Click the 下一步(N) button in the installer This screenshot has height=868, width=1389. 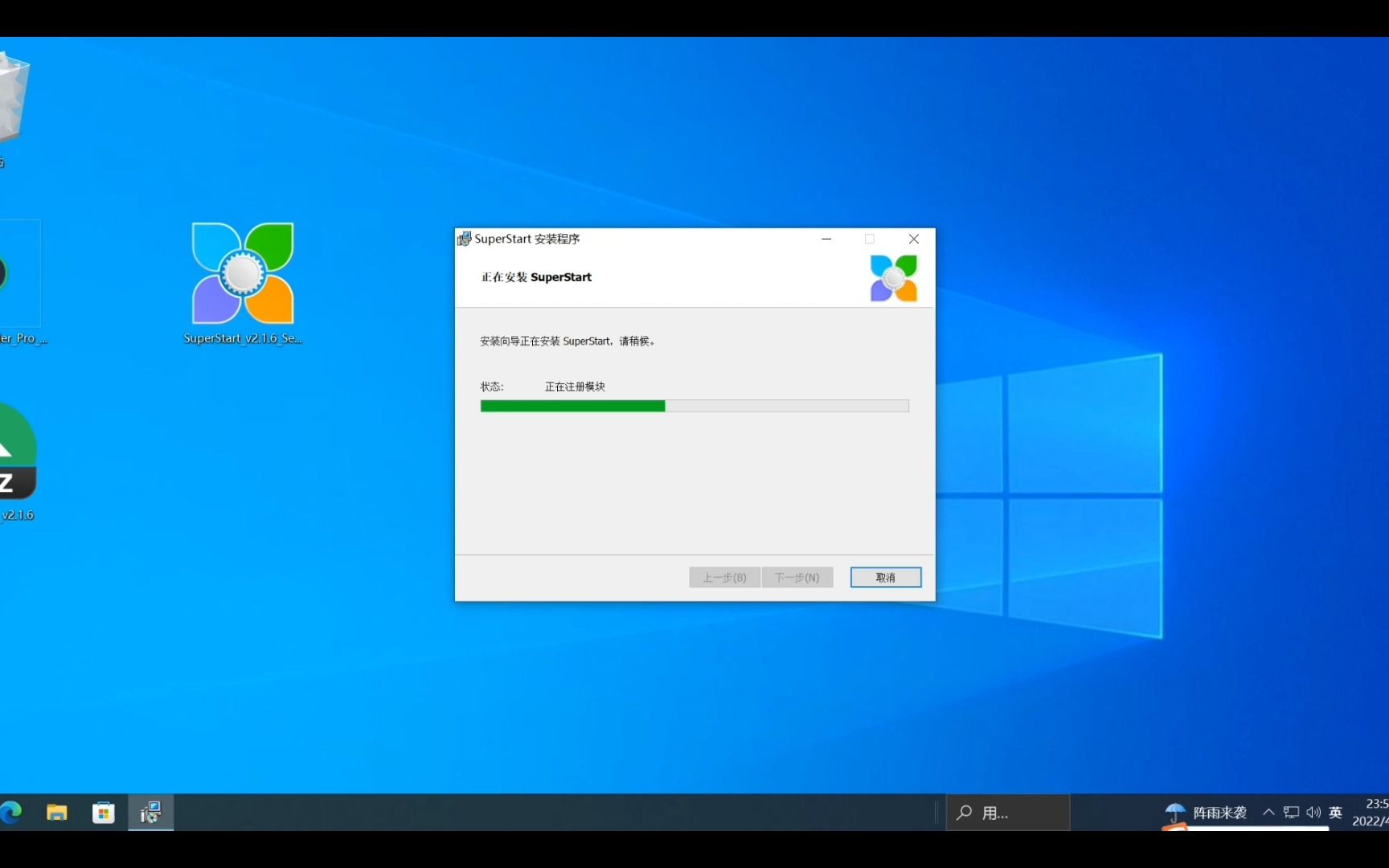[x=797, y=577]
